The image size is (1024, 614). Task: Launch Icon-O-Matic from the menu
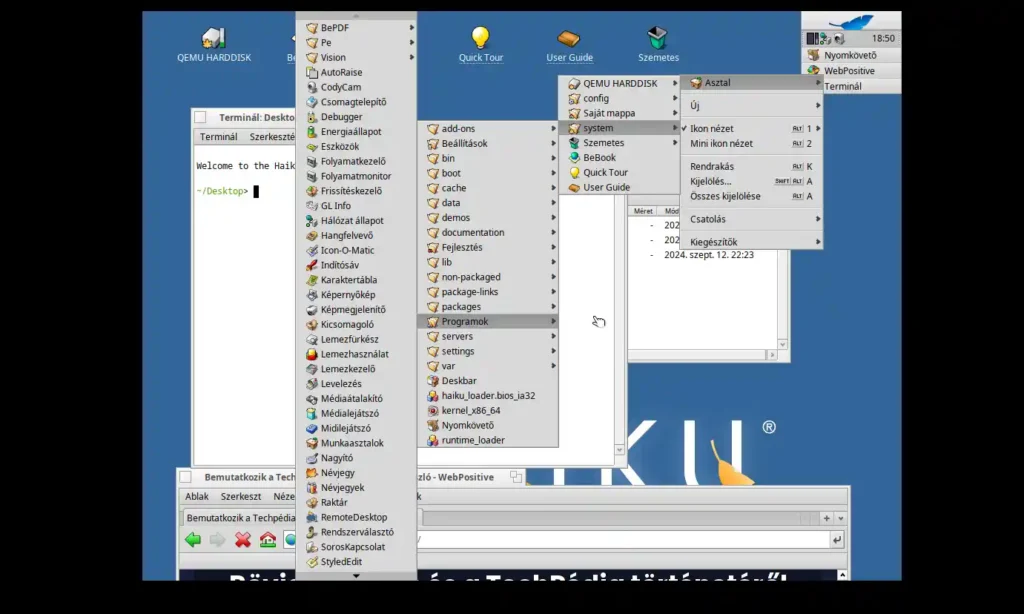pyautogui.click(x=356, y=250)
